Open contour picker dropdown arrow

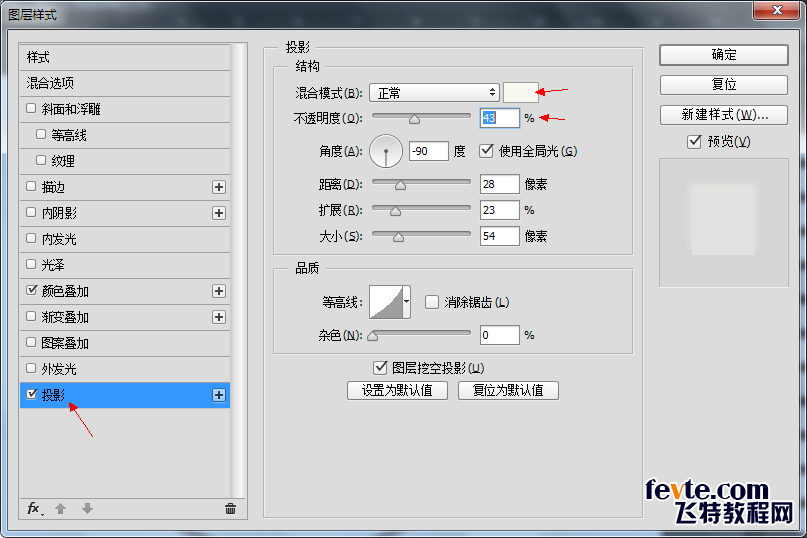pyautogui.click(x=407, y=302)
